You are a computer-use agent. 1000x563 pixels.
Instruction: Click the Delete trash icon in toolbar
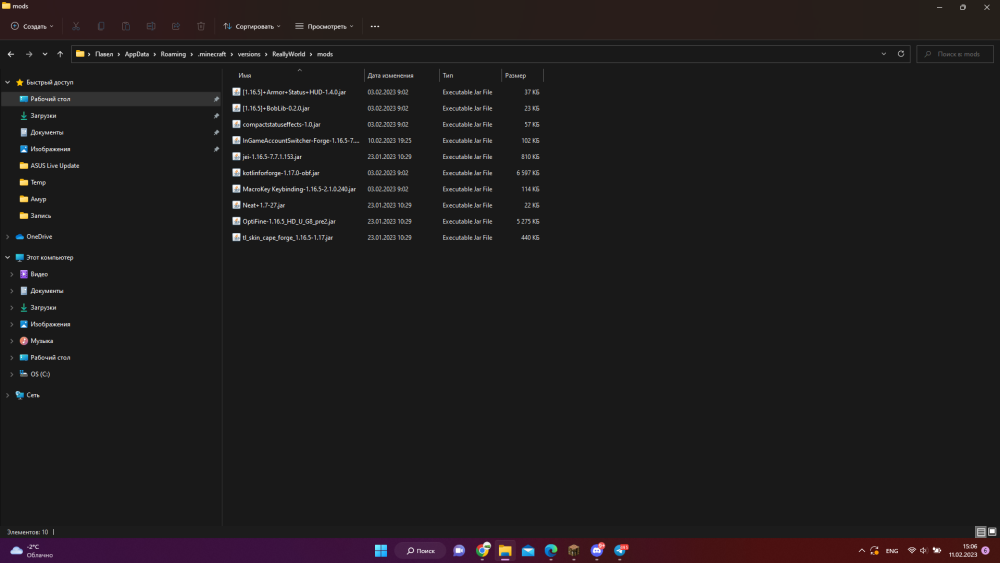(201, 26)
